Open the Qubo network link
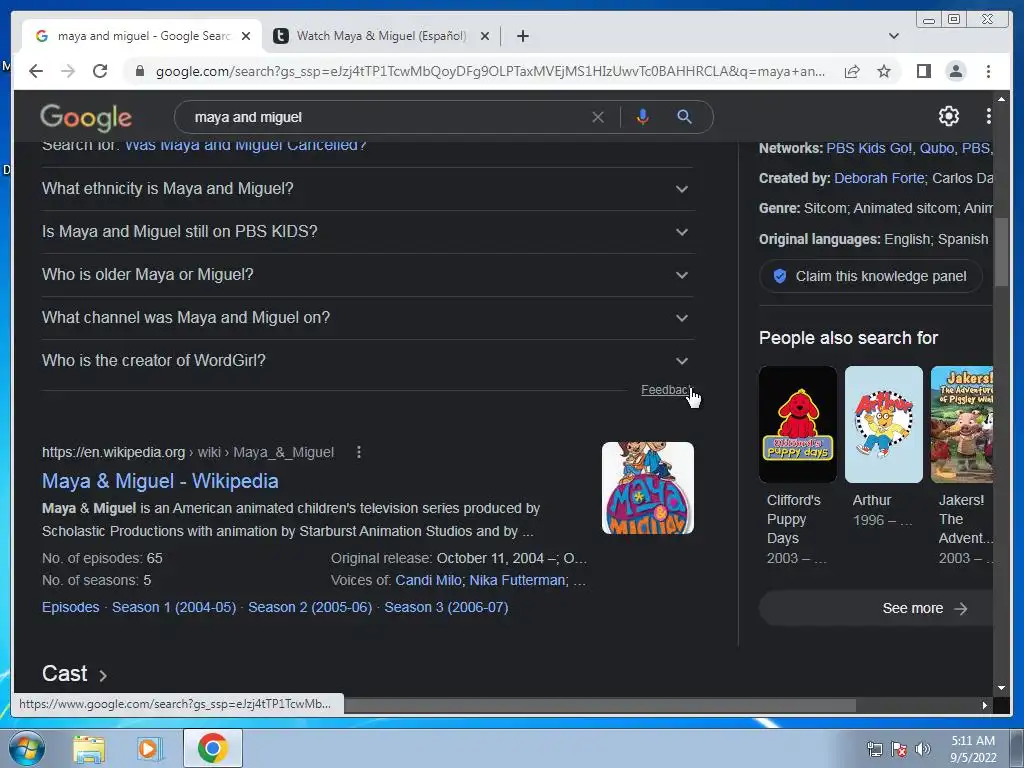The width and height of the screenshot is (1024, 768). [x=936, y=148]
